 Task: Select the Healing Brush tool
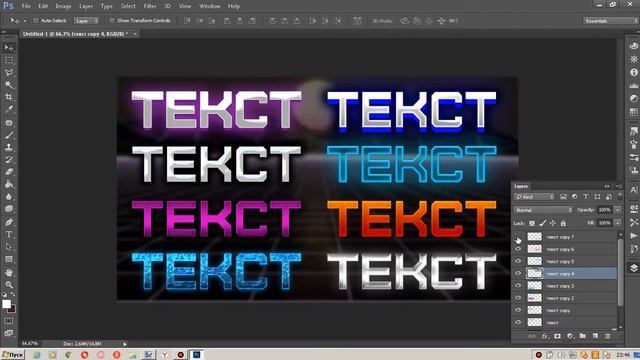click(x=9, y=123)
